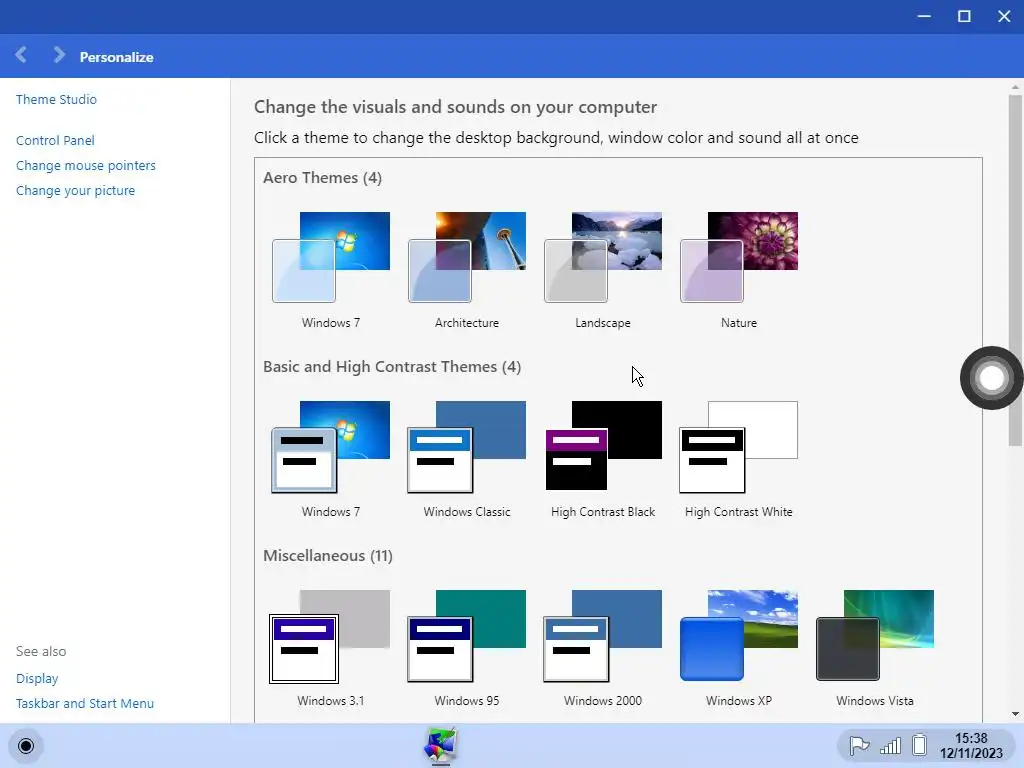Select the Windows 7 Aero theme
This screenshot has height=768, width=1024.
[x=330, y=269]
